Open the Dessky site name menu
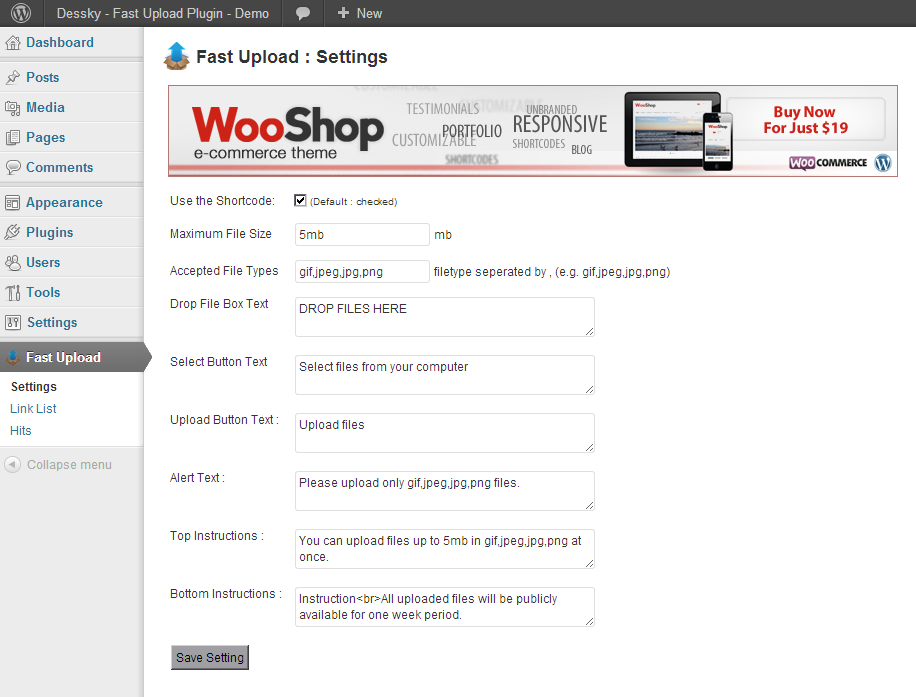This screenshot has width=916, height=697. [x=162, y=13]
